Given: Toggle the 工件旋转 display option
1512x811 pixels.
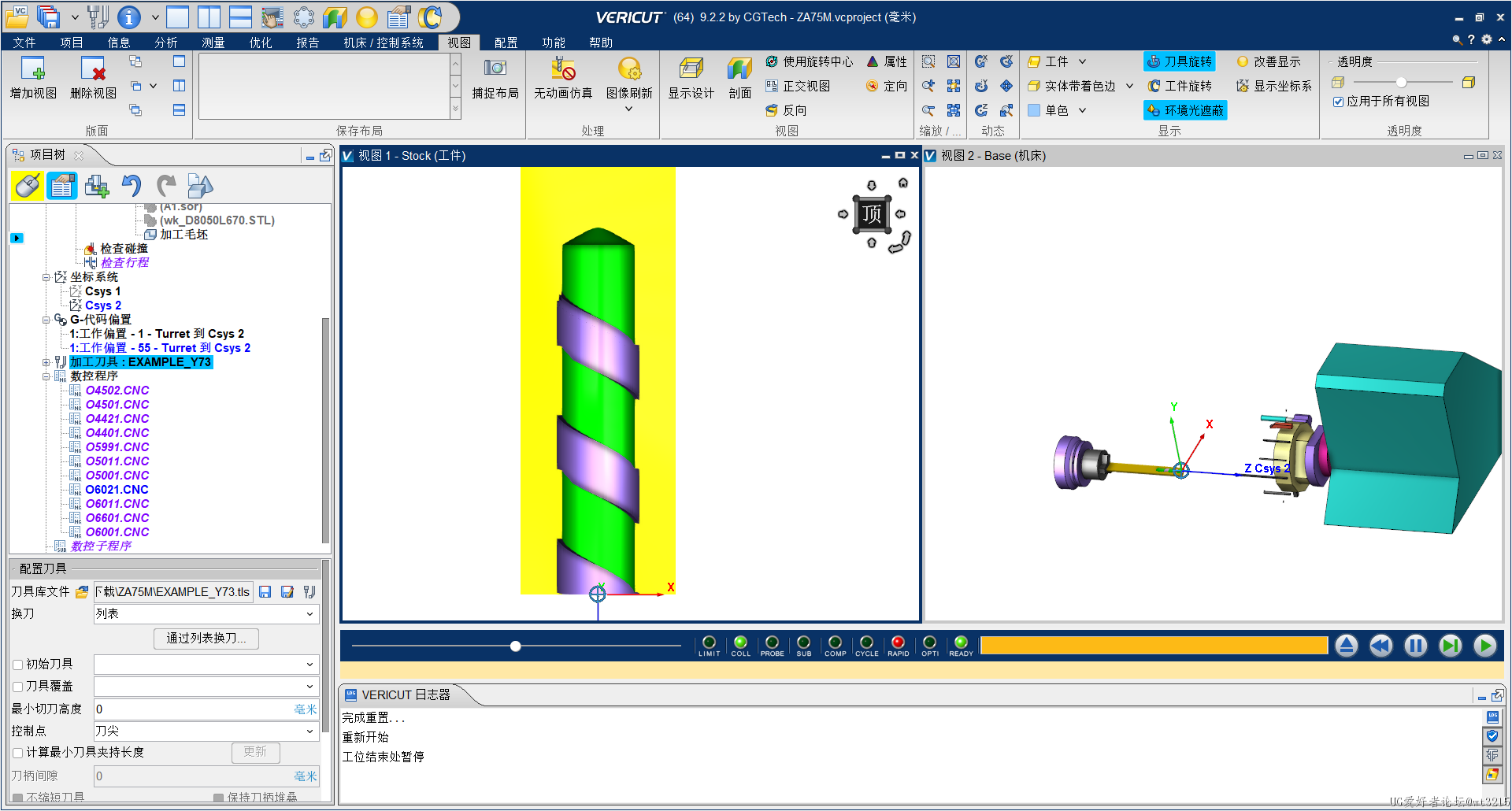Looking at the screenshot, I should click(x=1180, y=86).
